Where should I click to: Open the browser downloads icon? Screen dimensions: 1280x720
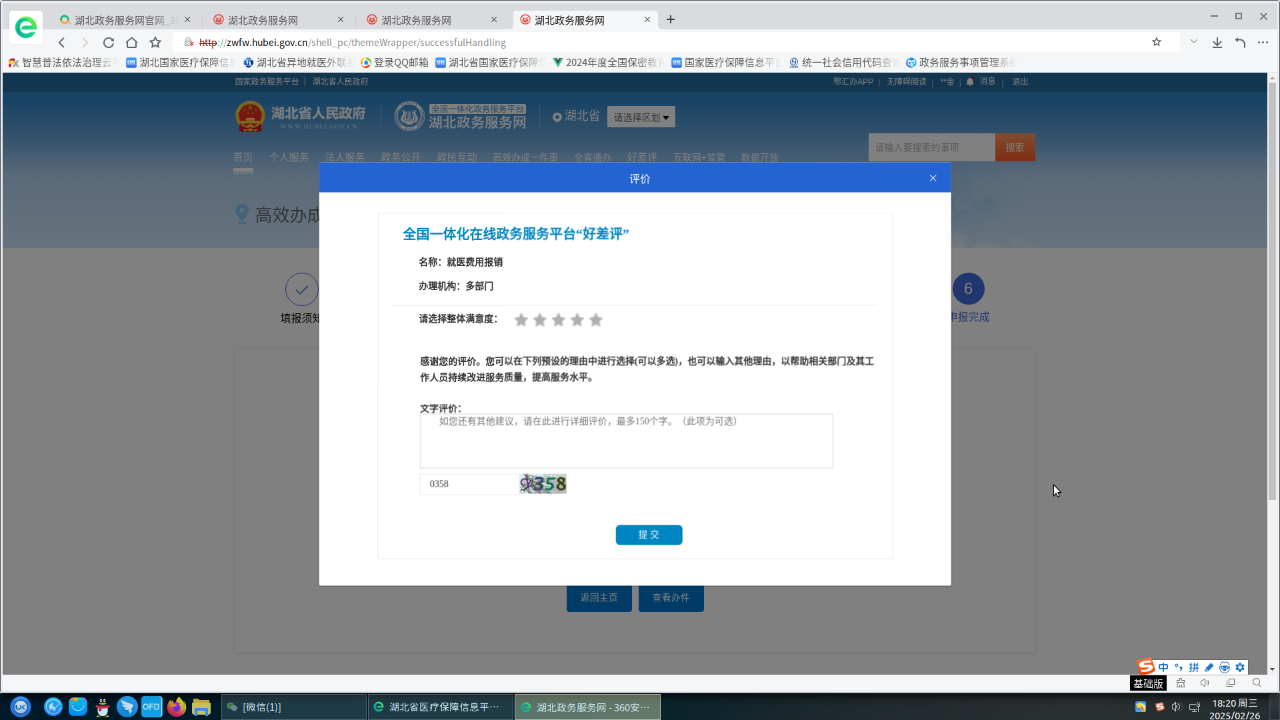(x=1217, y=42)
